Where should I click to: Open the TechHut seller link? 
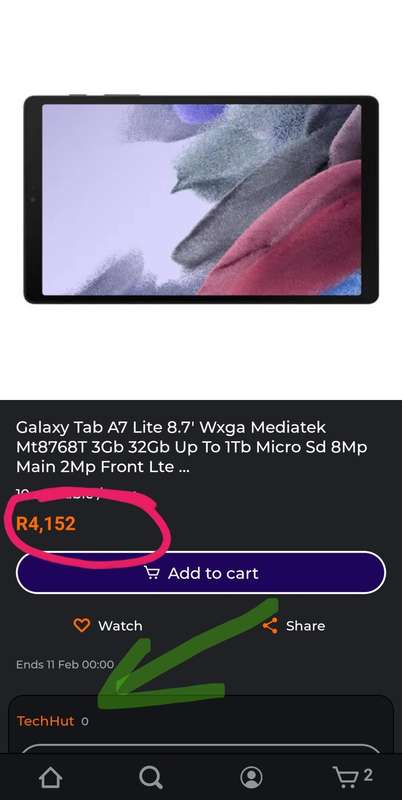click(45, 721)
